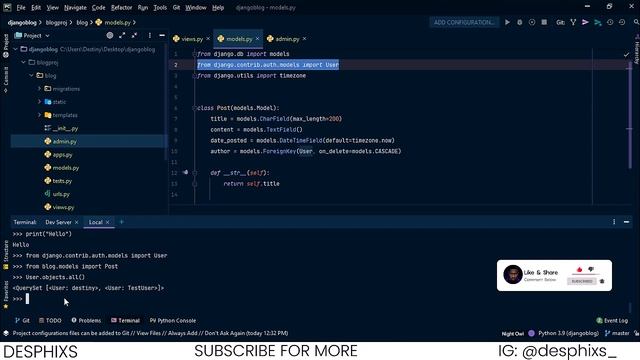
Task: Select views.py in project tree
Action: point(60,207)
